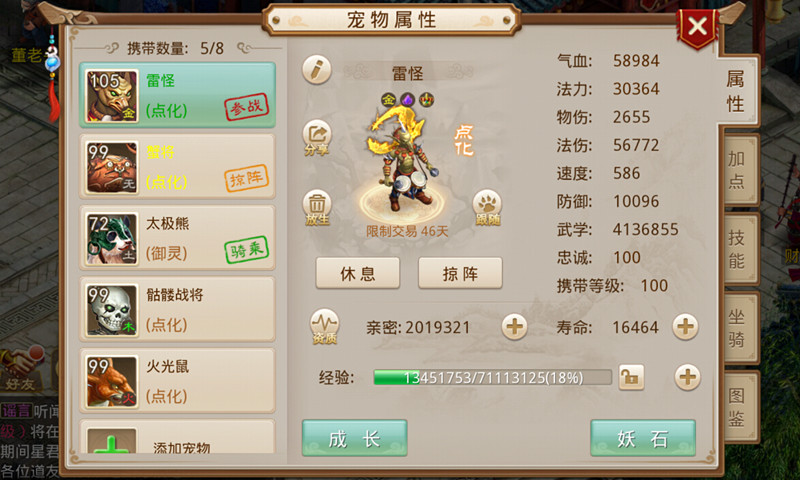Click the green 成长 button

point(355,438)
